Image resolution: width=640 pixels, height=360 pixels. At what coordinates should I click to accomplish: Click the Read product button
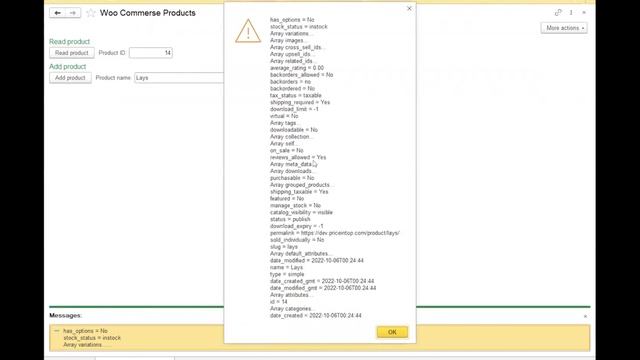tap(72, 53)
